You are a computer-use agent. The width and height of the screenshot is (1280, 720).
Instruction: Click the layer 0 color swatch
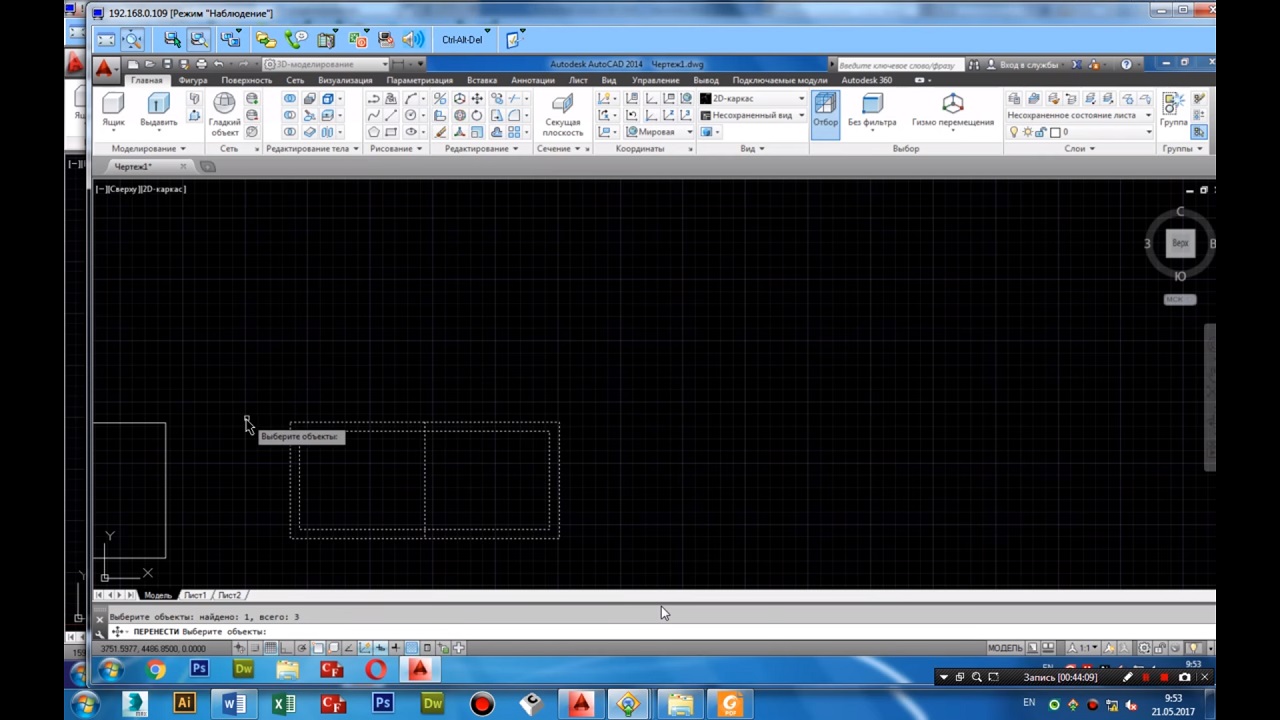(1055, 132)
